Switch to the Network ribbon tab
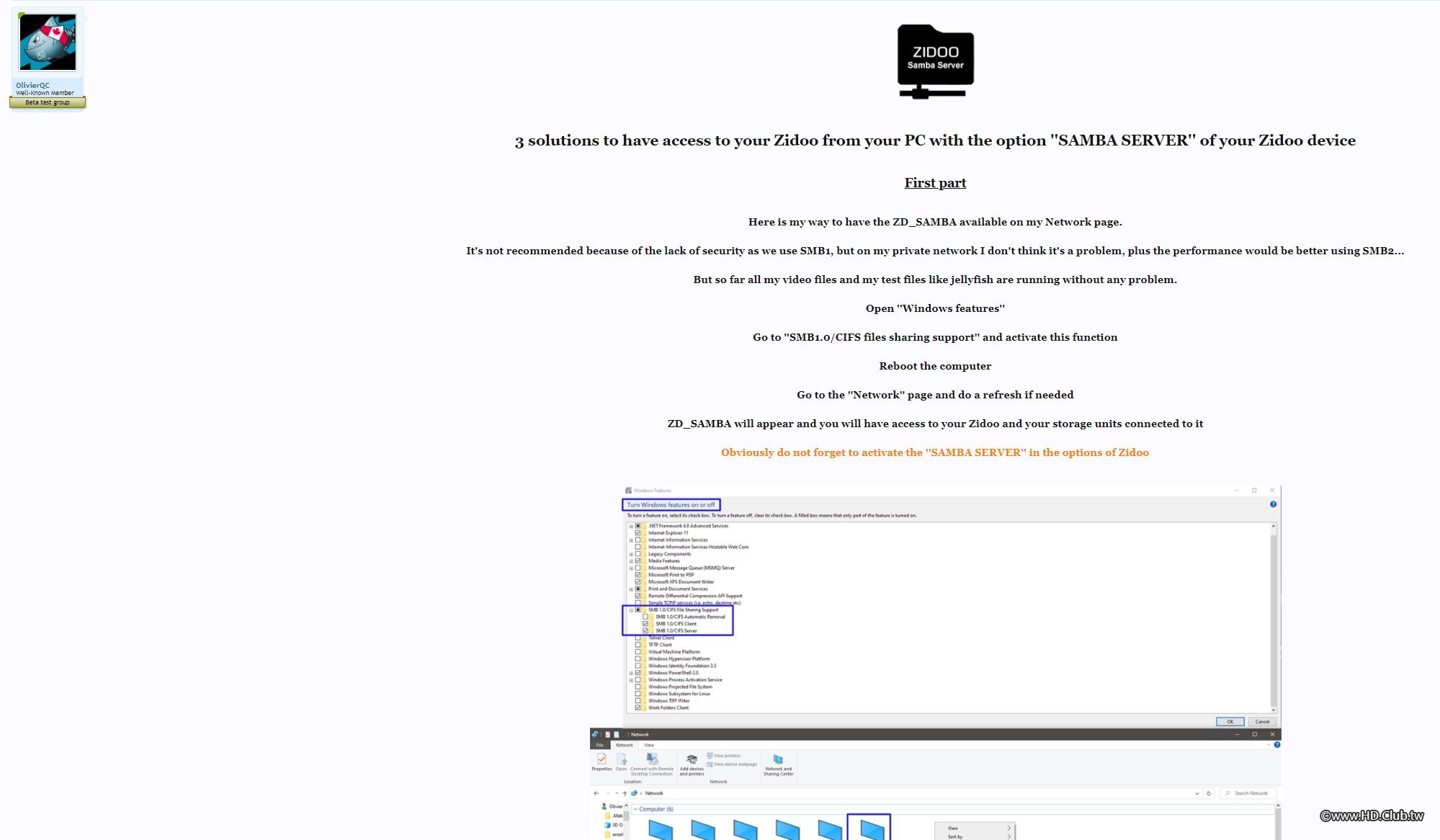1440x840 pixels. click(x=624, y=745)
